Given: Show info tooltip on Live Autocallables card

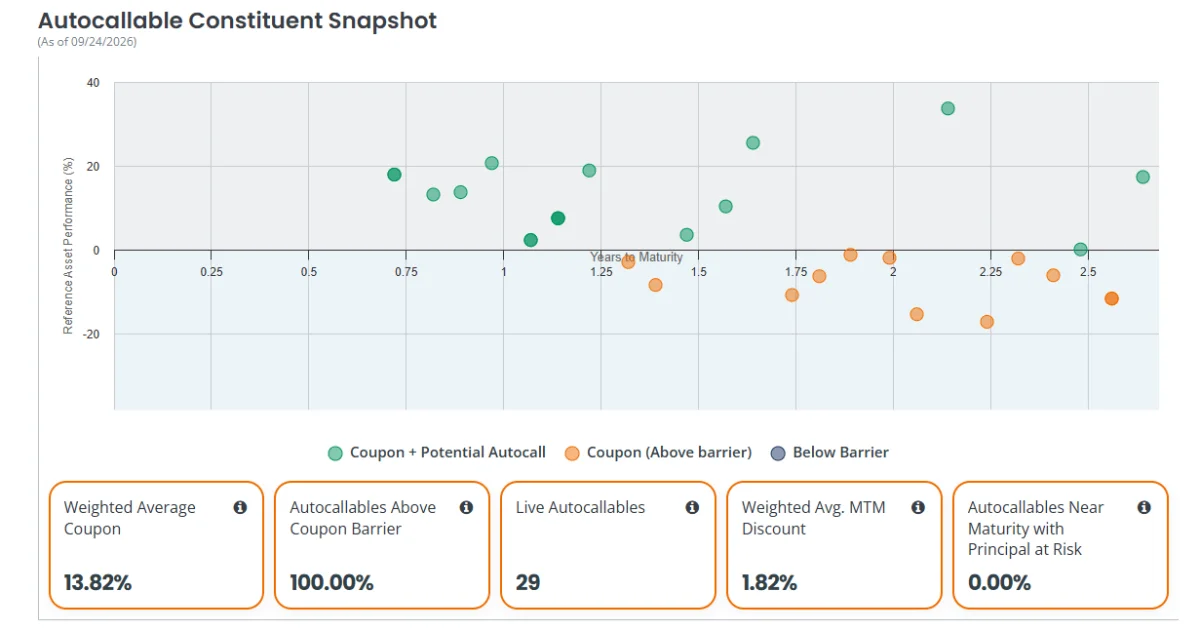Looking at the screenshot, I should click(x=692, y=508).
